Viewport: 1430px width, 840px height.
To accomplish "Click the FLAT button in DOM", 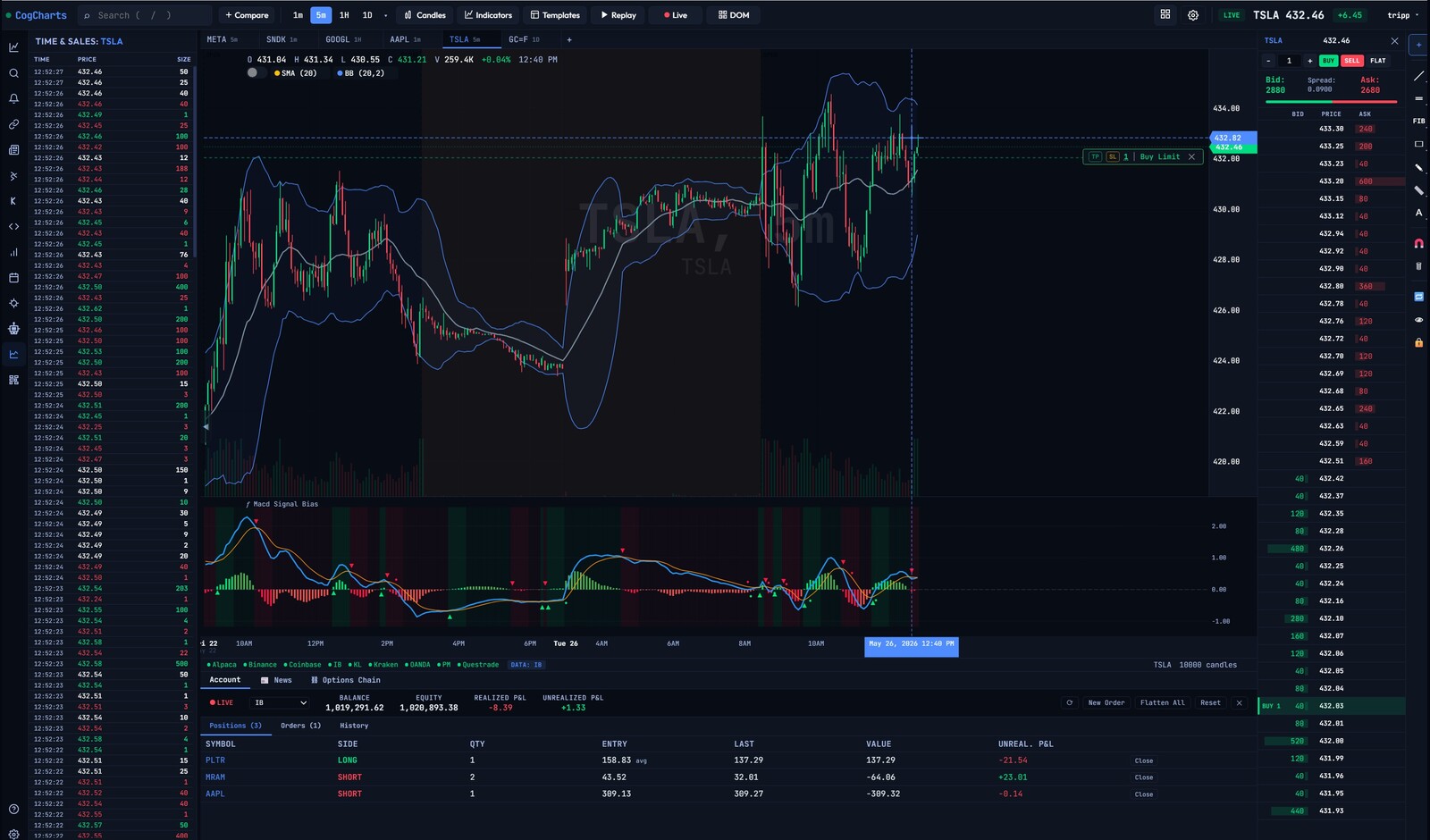I will (1378, 61).
